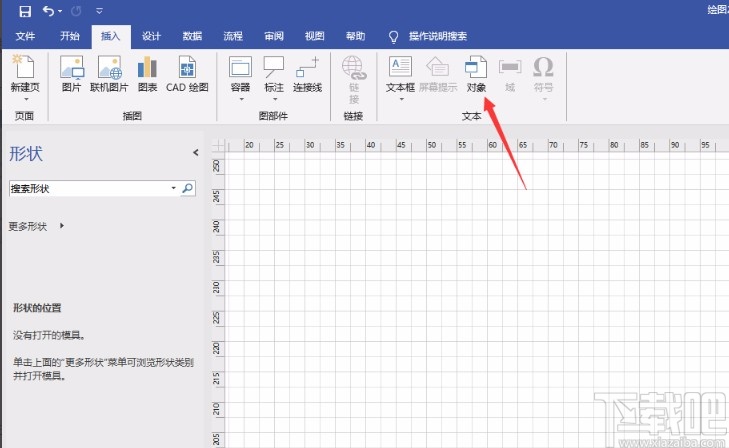Click the 符号 Omega symbol icon
Image resolution: width=729 pixels, height=448 pixels.
pos(543,67)
